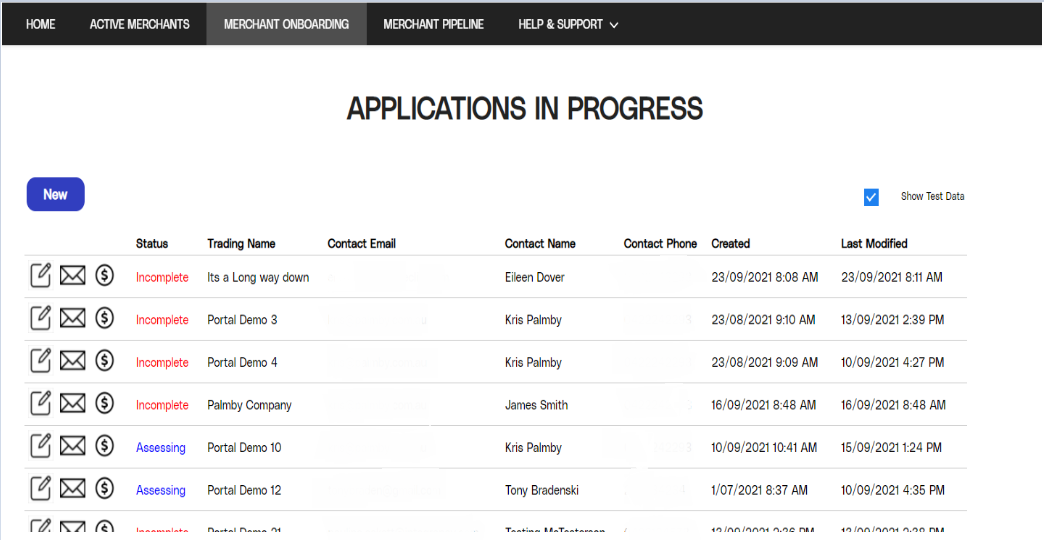Click the New application button
This screenshot has height=540, width=1044.
[x=56, y=194]
